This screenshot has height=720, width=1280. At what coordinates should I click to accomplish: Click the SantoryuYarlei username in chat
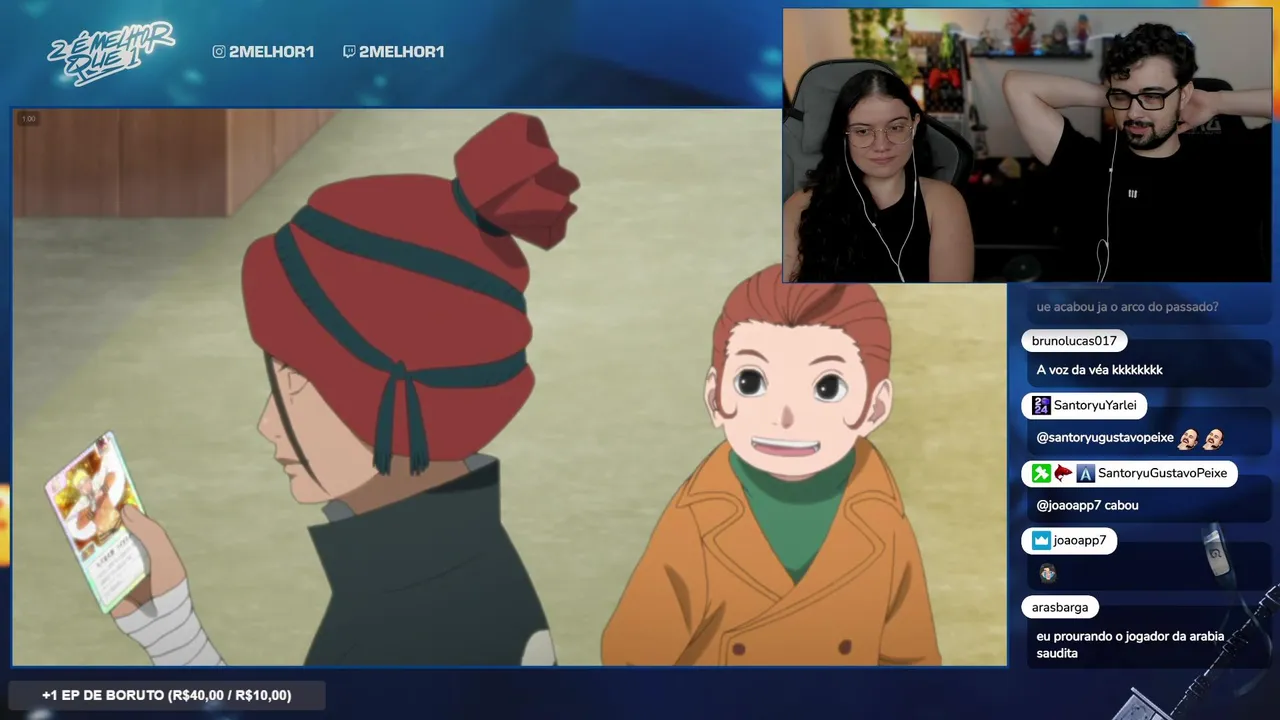coord(1095,406)
